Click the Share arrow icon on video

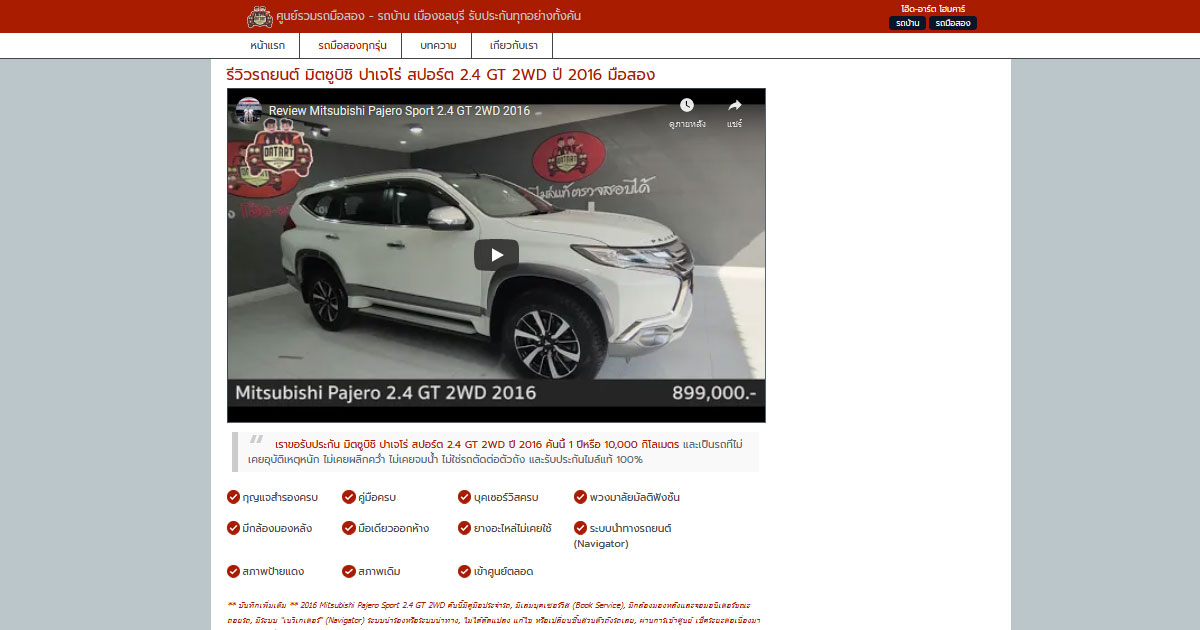[735, 105]
